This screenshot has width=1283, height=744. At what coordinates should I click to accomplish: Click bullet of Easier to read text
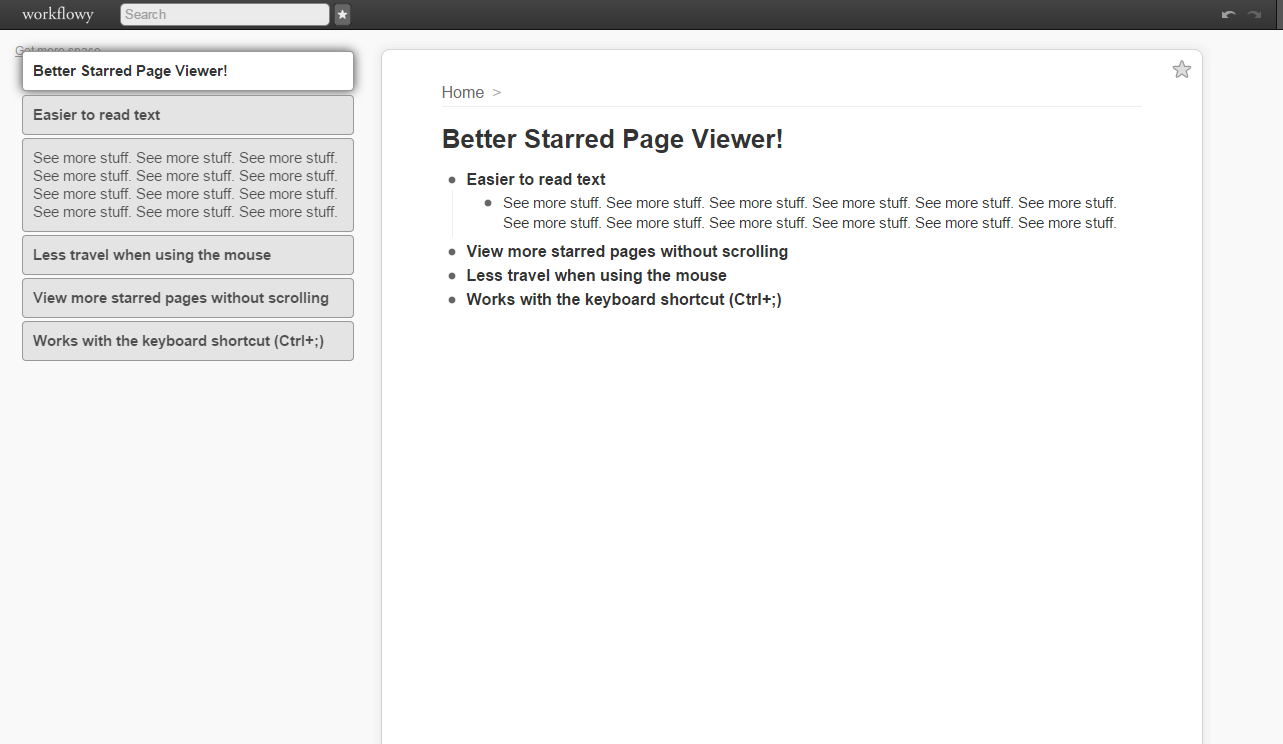(452, 180)
